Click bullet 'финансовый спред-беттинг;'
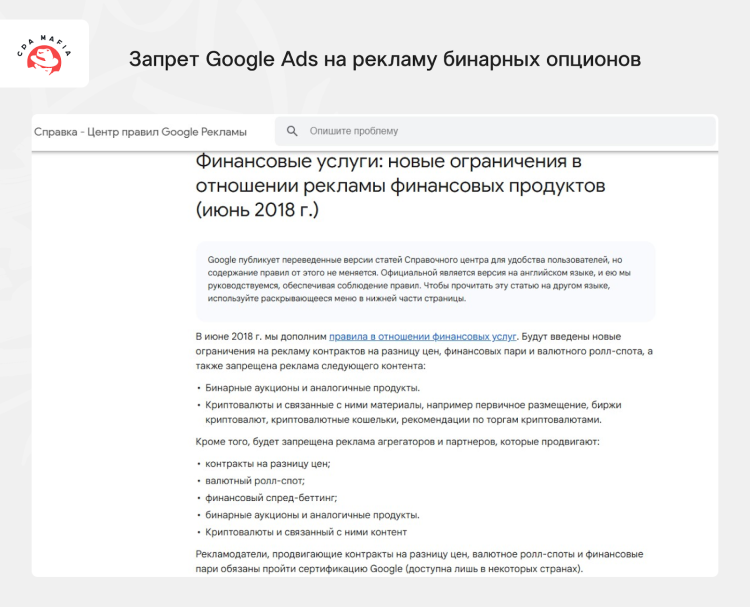Image resolution: width=750 pixels, height=607 pixels. [x=271, y=498]
